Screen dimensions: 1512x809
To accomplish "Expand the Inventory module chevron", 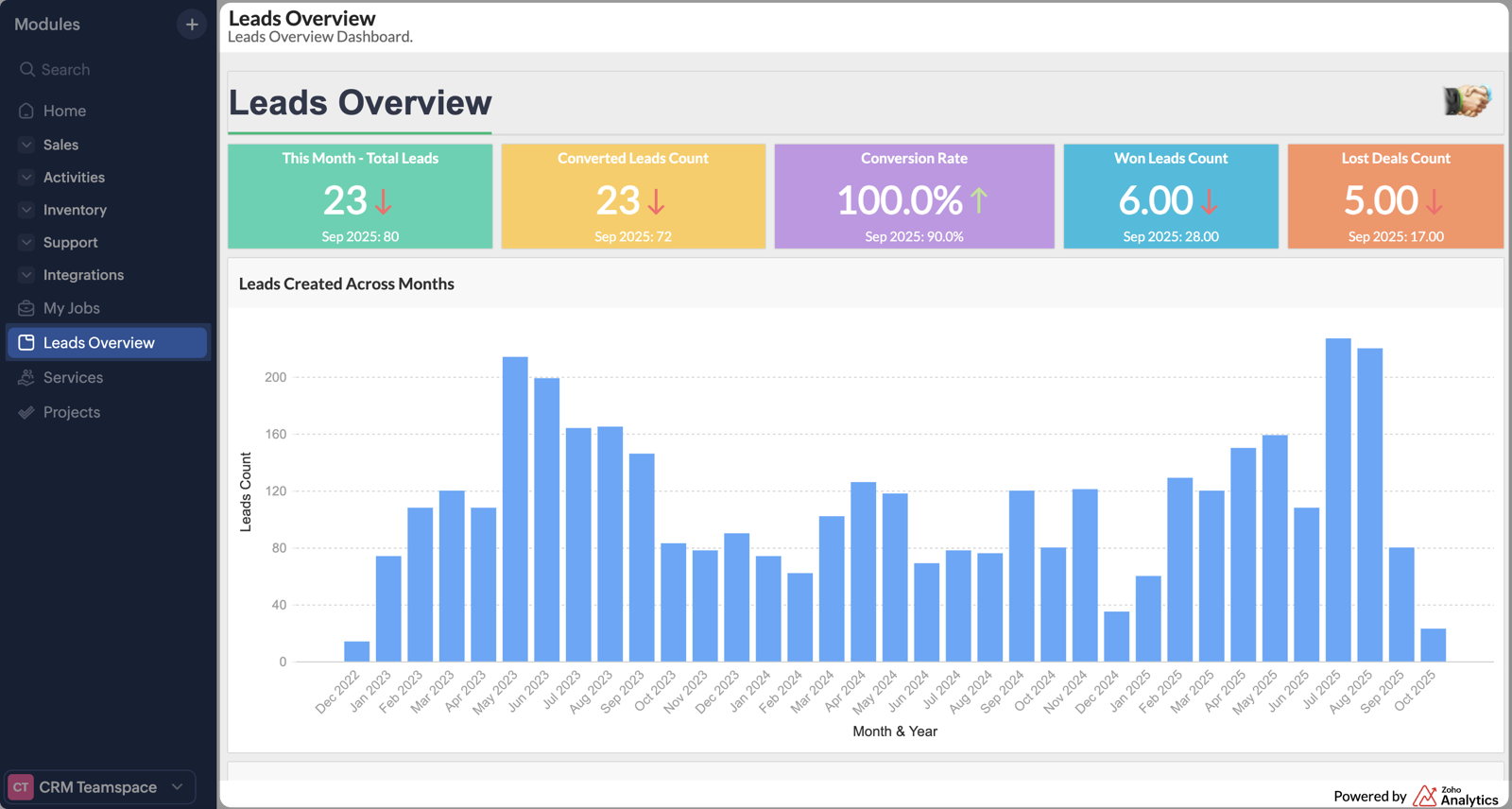I will coord(26,210).
